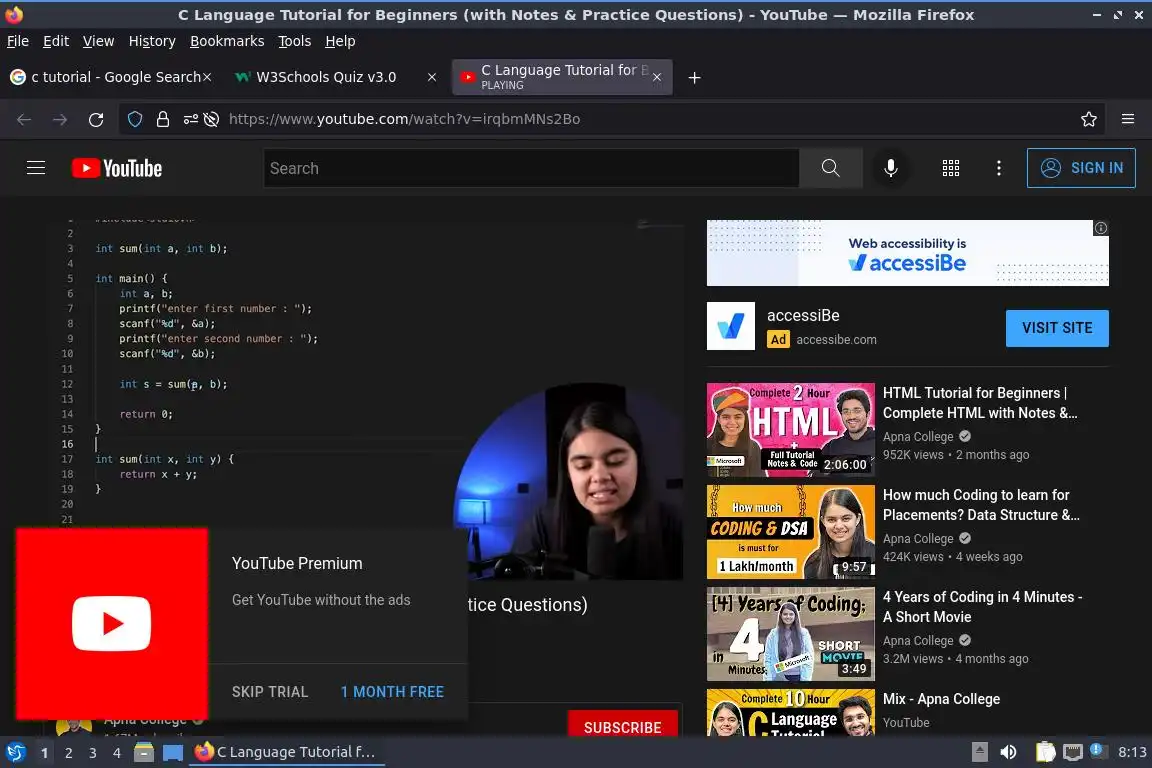
Task: Click Apna College channel under 952K views video
Action: (x=918, y=437)
